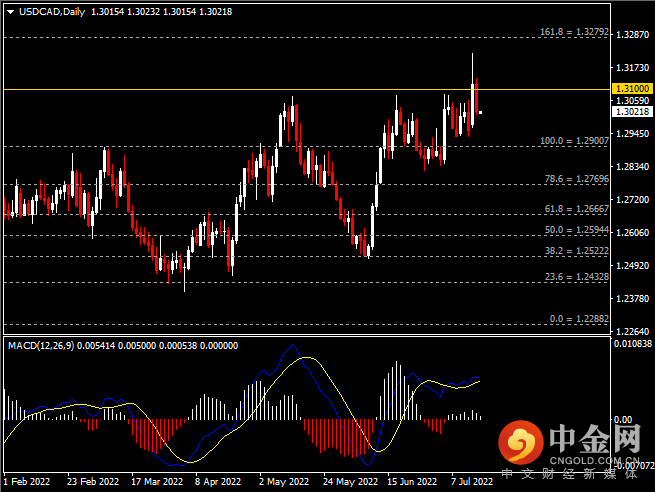655x492 pixels.
Task: Click the 8 Apr 2022 date label
Action: [x=218, y=482]
